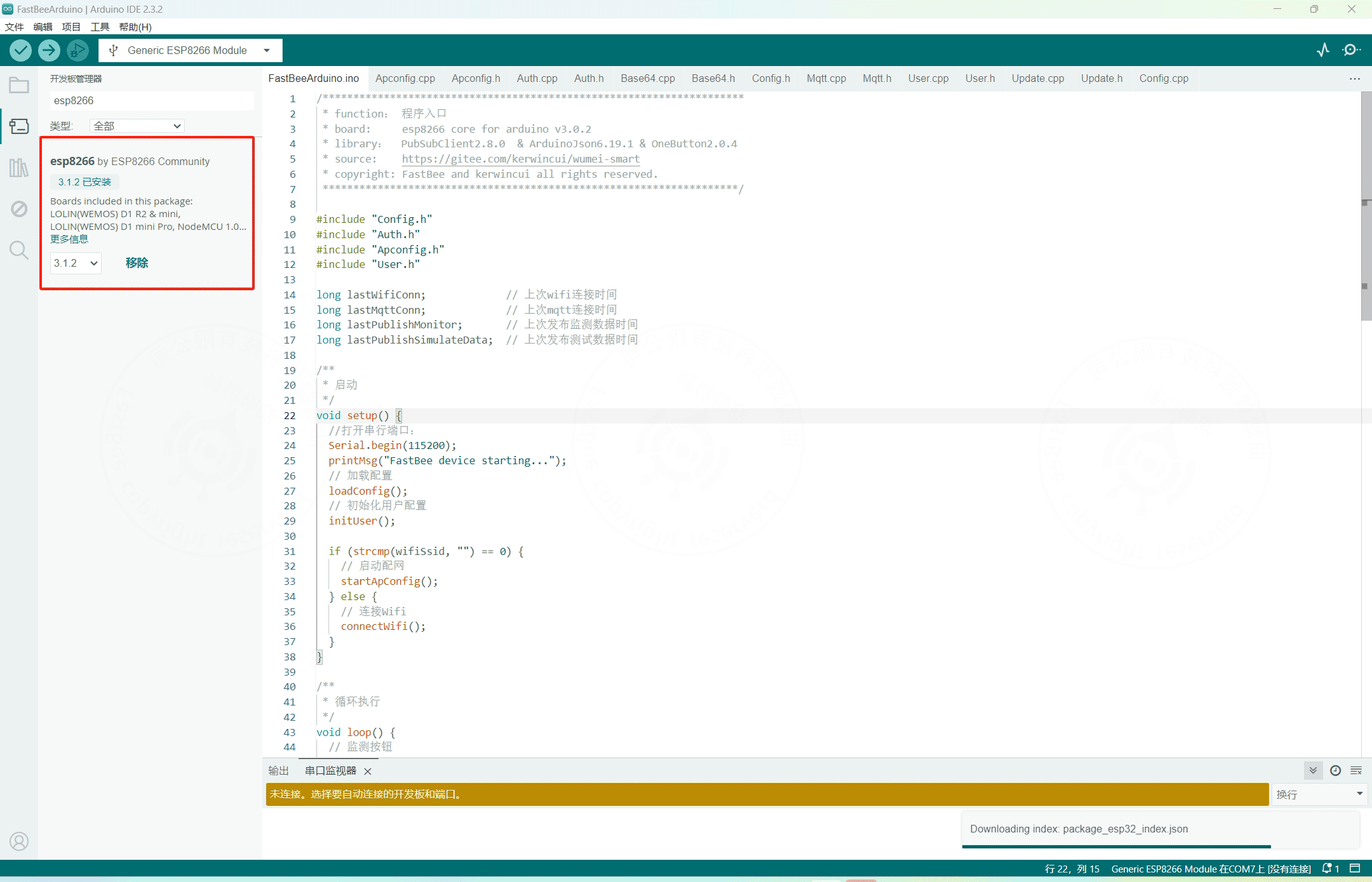Open the gitee.com source URL in code
The width and height of the screenshot is (1372, 882).
point(521,159)
